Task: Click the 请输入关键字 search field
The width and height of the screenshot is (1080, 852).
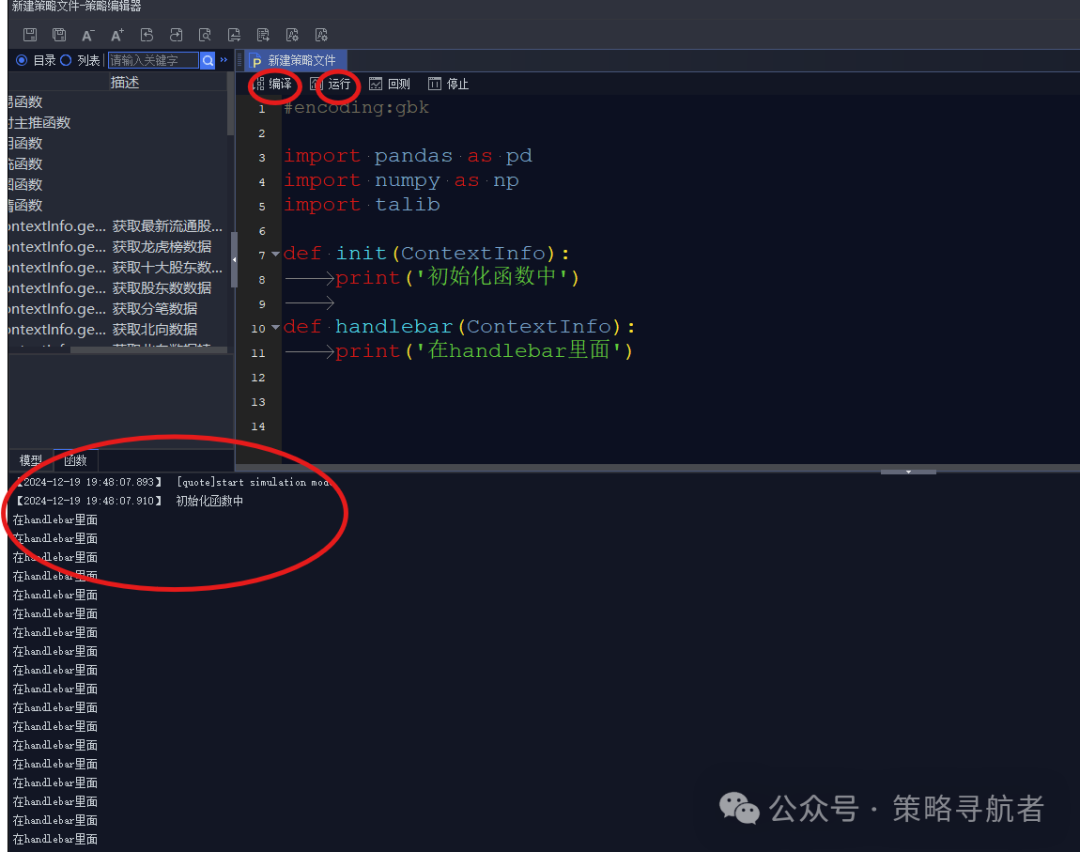Action: (x=153, y=61)
